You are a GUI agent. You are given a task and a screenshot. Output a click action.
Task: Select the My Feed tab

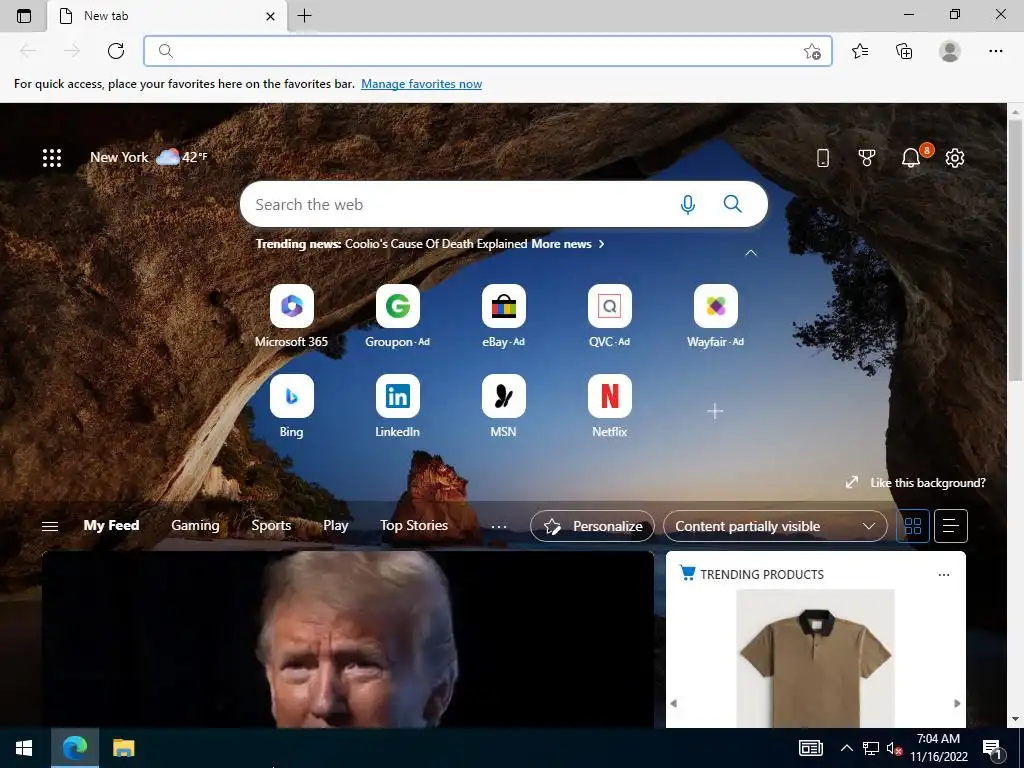pyautogui.click(x=111, y=525)
